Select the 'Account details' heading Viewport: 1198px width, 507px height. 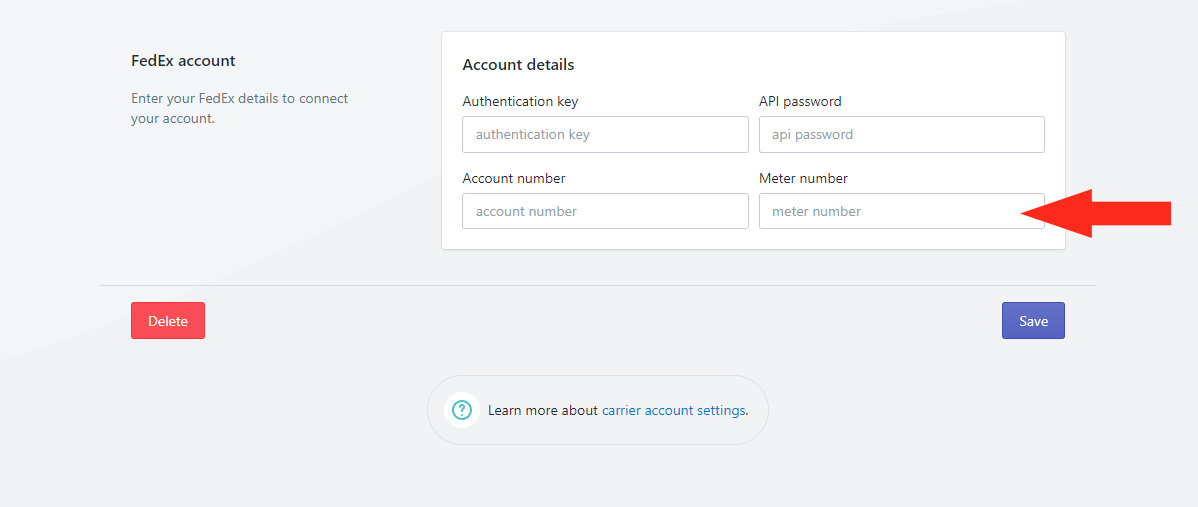click(518, 65)
